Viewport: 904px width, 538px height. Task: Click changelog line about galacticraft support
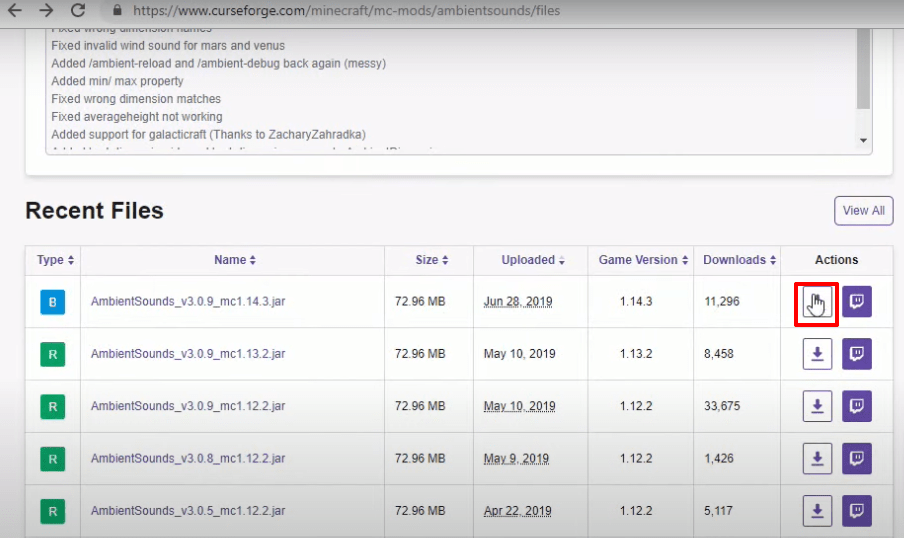pos(209,135)
